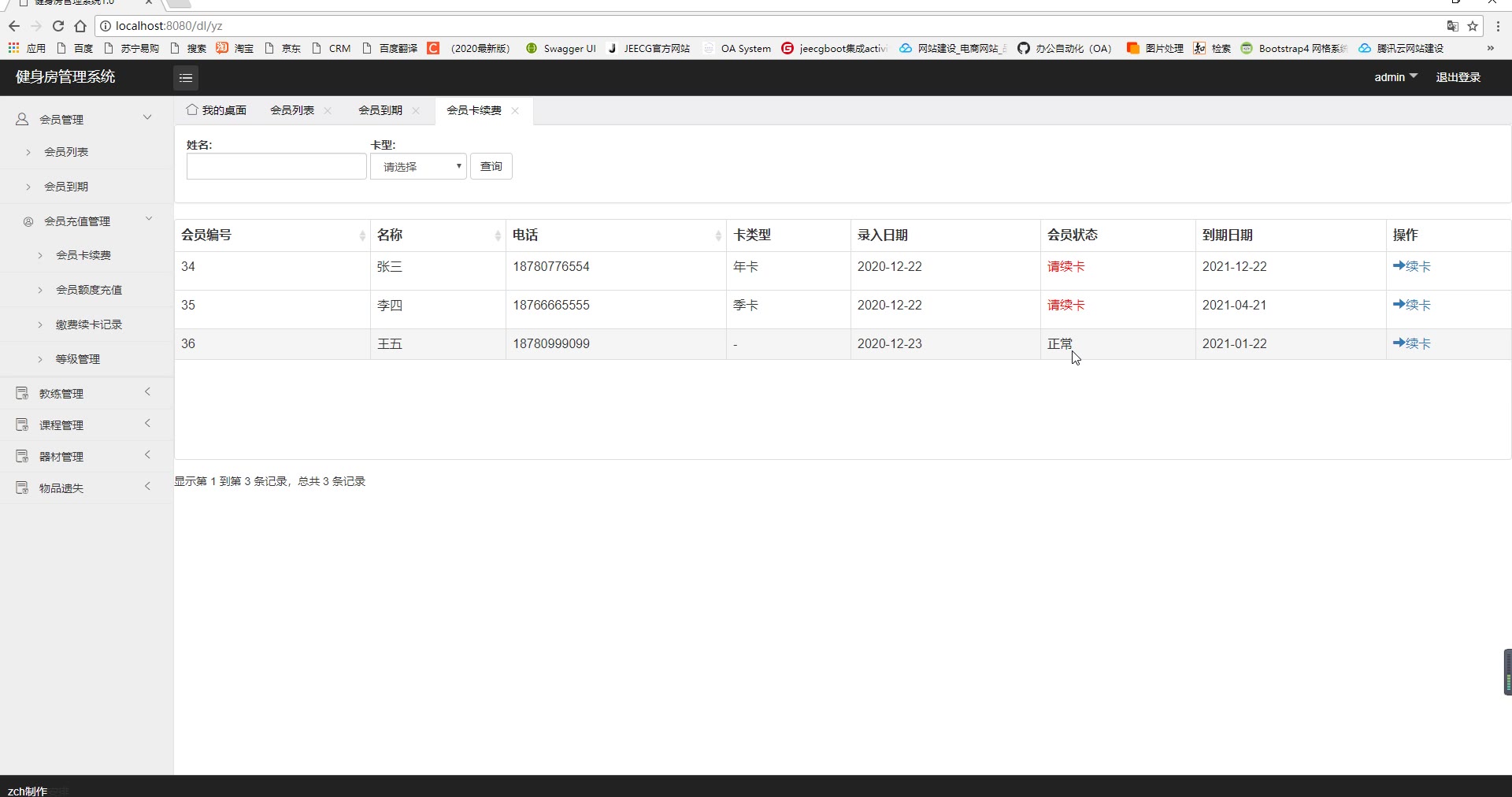Toggle the sidebar hamburger menu icon

tap(186, 78)
